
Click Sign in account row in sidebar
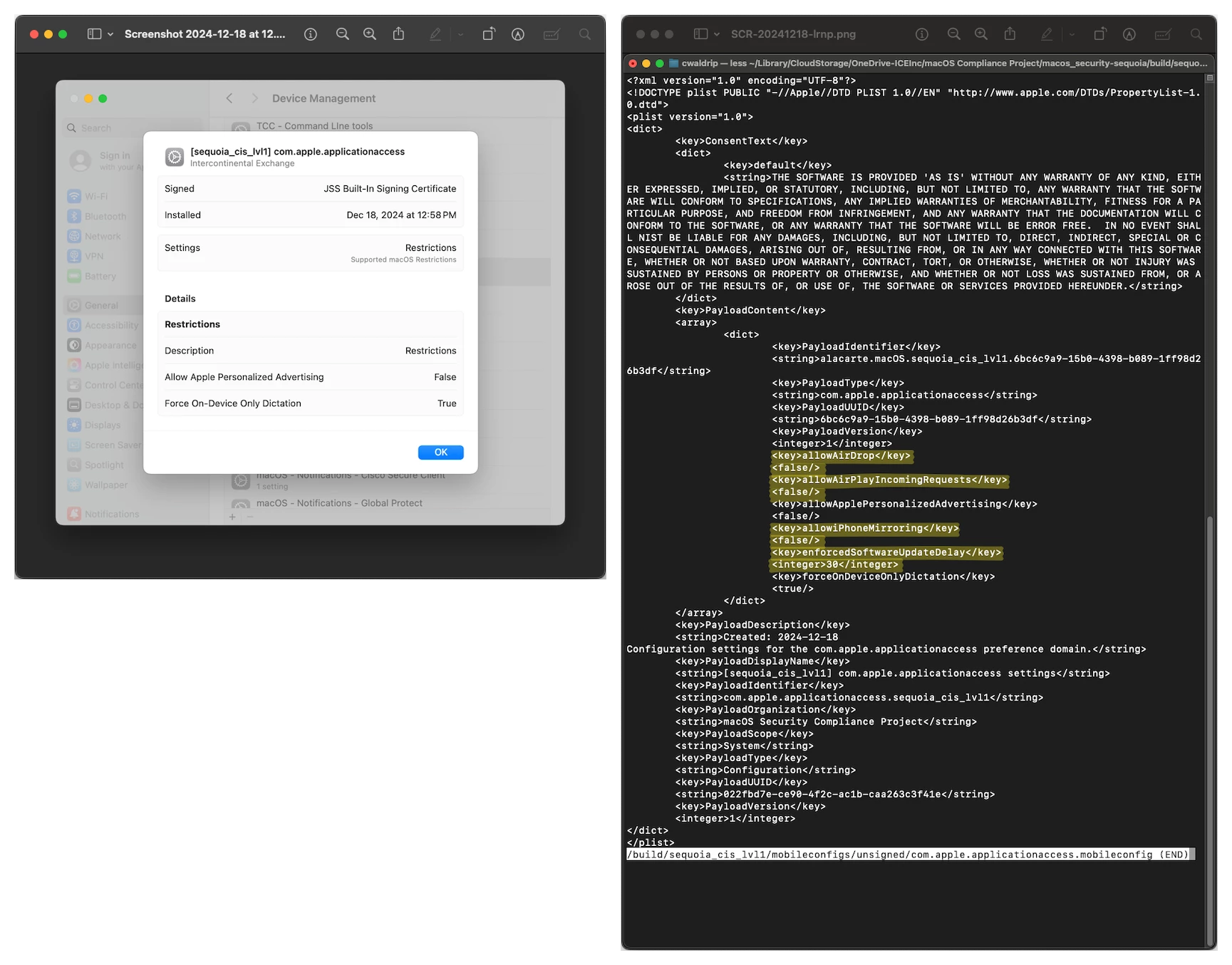click(105, 160)
